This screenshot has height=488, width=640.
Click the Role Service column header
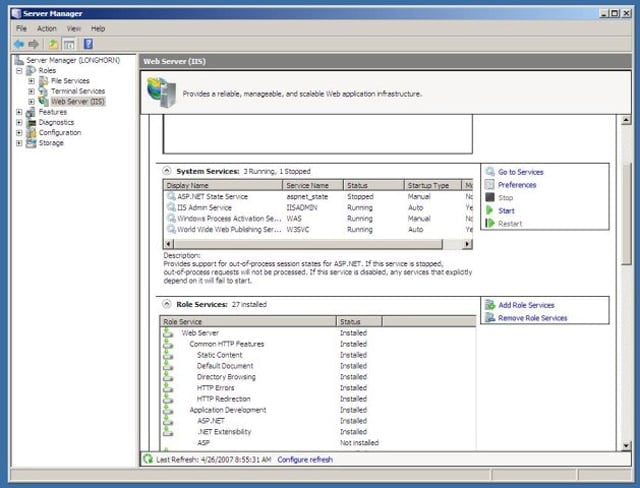tap(248, 322)
